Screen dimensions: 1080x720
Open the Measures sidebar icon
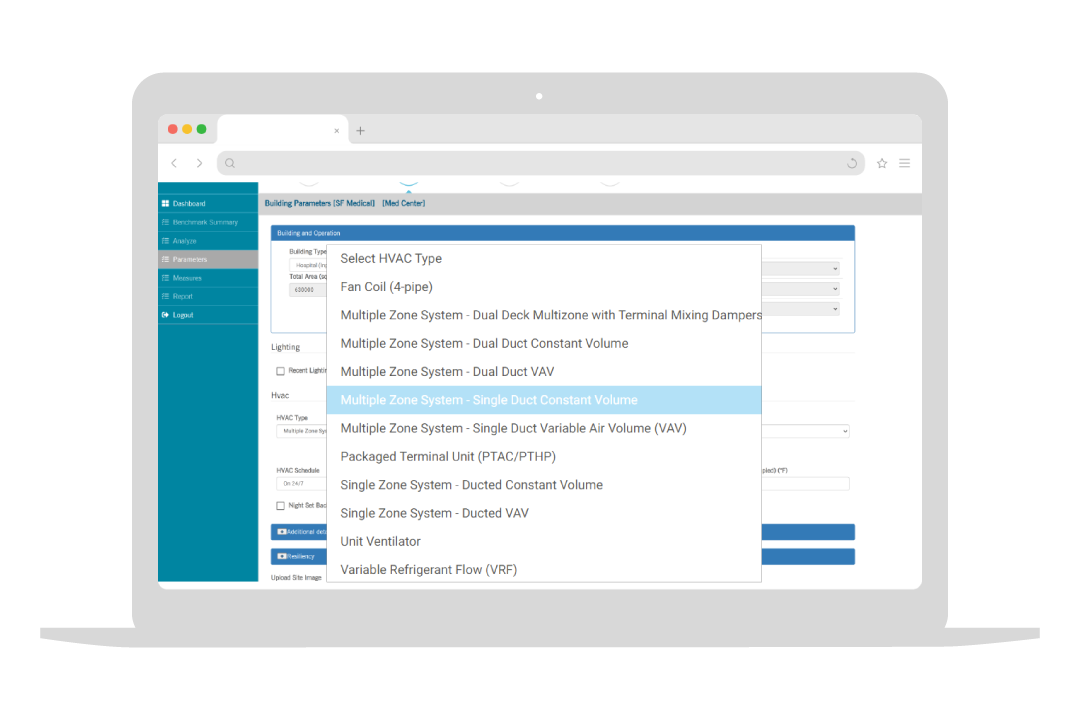pos(166,277)
